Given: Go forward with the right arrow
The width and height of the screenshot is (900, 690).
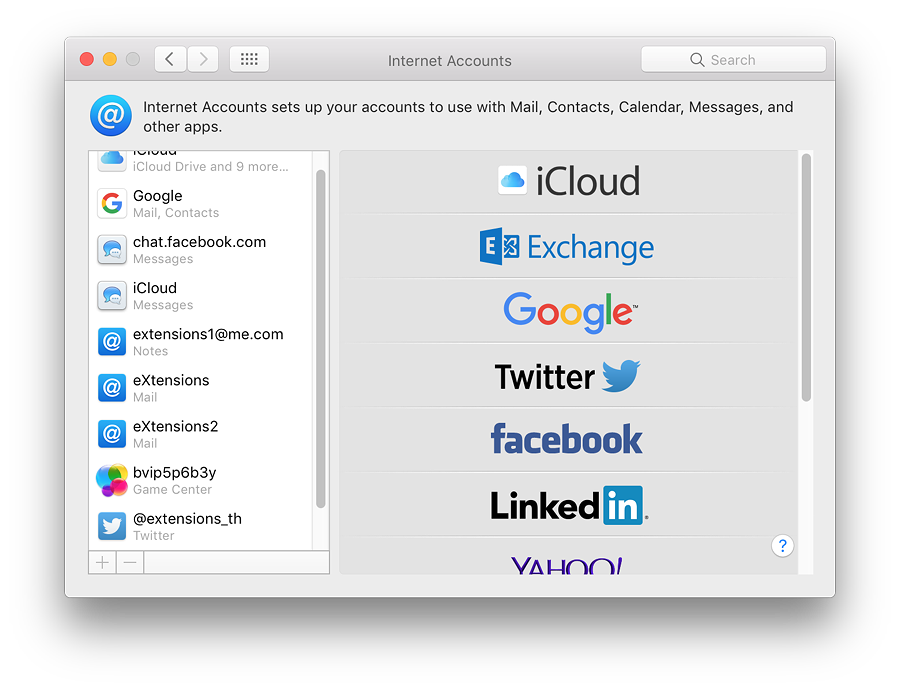Looking at the screenshot, I should (203, 59).
